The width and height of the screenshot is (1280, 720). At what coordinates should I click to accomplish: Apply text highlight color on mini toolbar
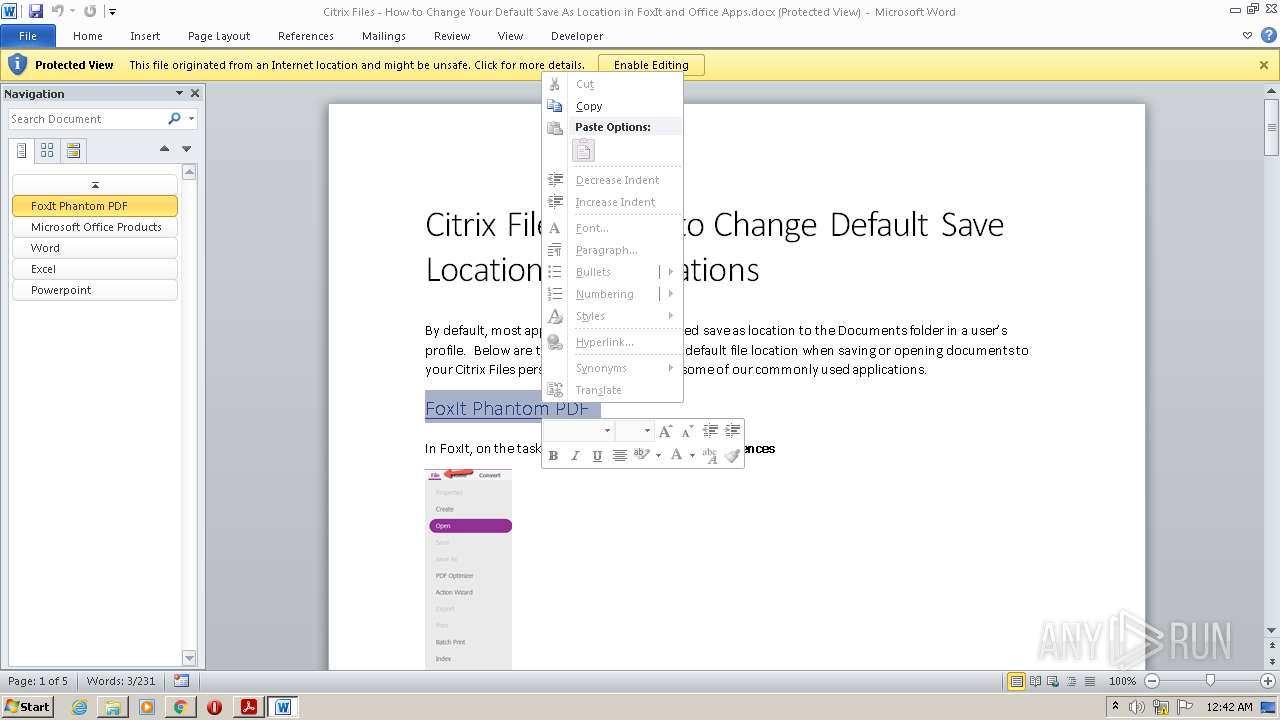click(x=642, y=456)
